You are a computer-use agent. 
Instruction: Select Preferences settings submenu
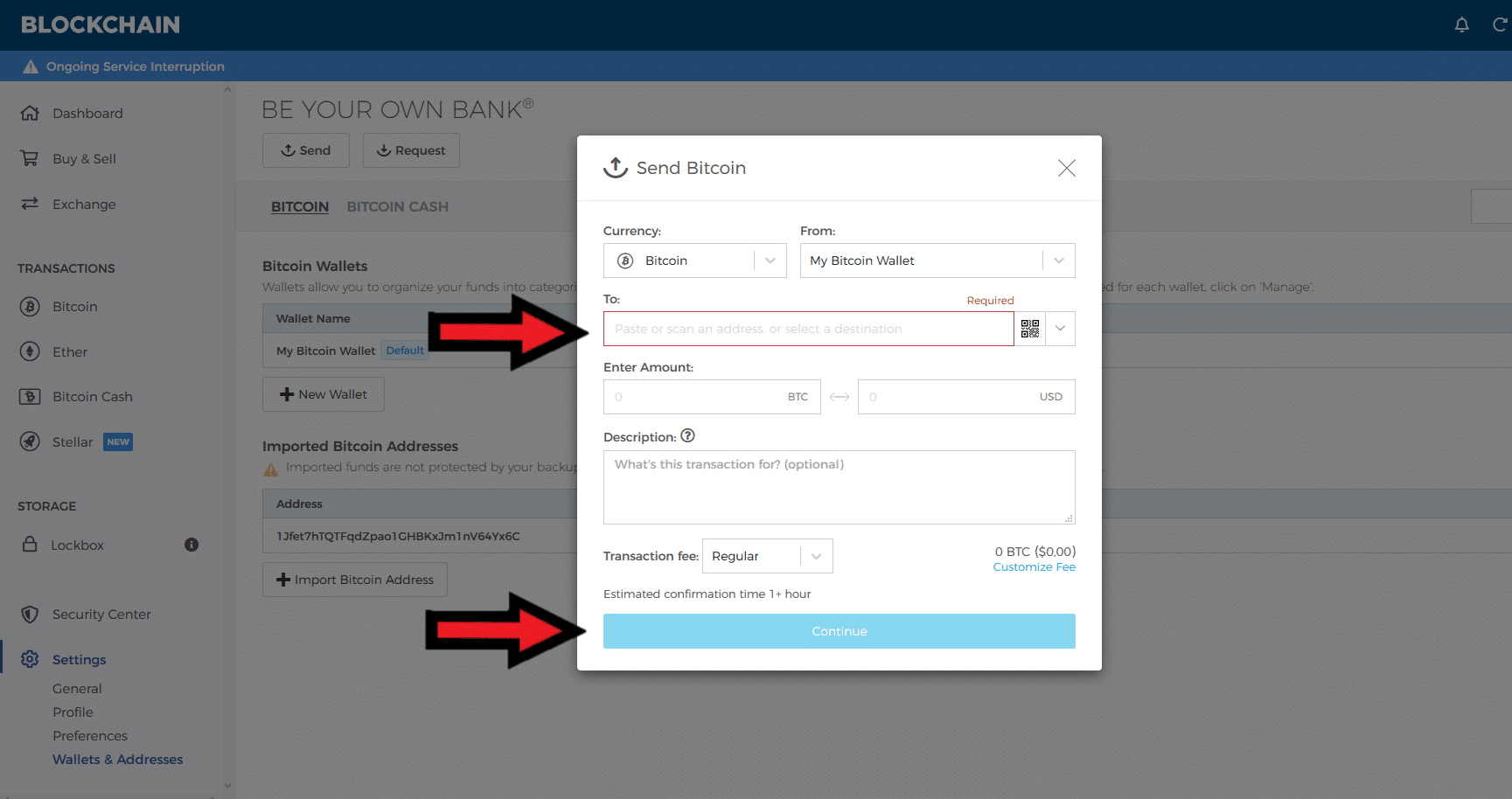[90, 736]
